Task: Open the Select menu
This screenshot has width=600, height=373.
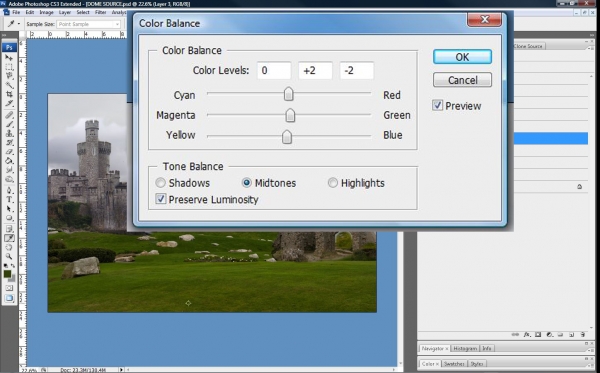Action: (83, 12)
